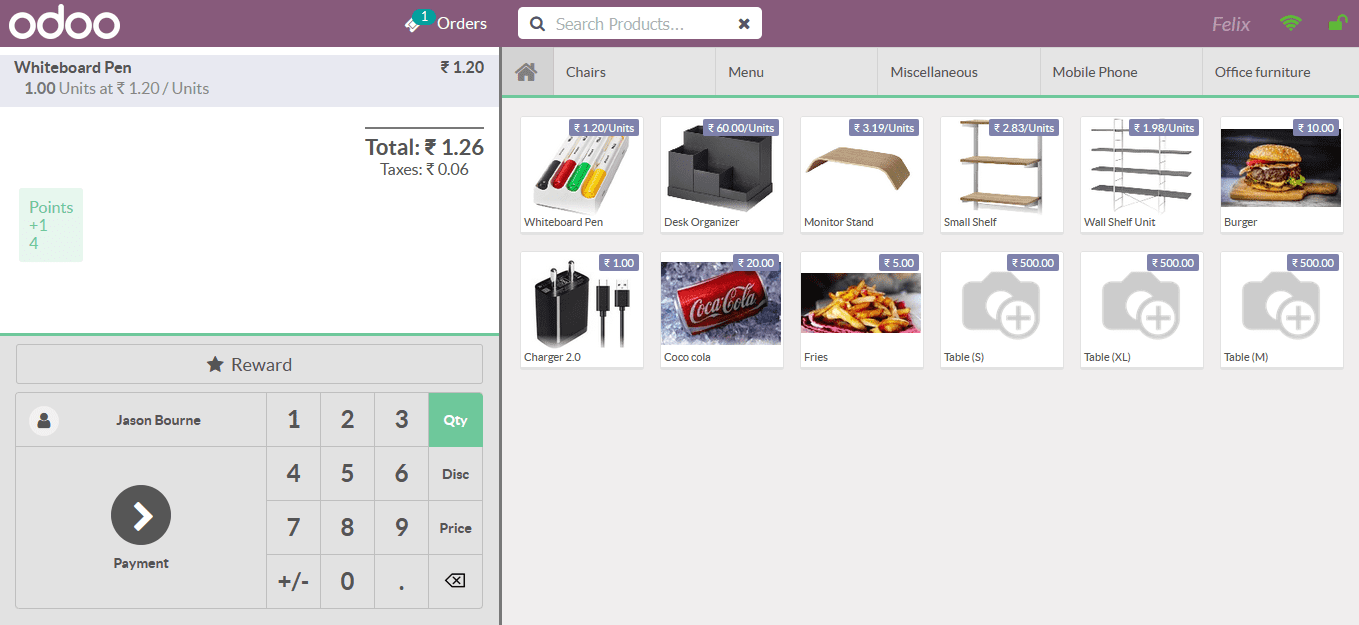Add image placeholder Table (XL) product

(x=1142, y=310)
